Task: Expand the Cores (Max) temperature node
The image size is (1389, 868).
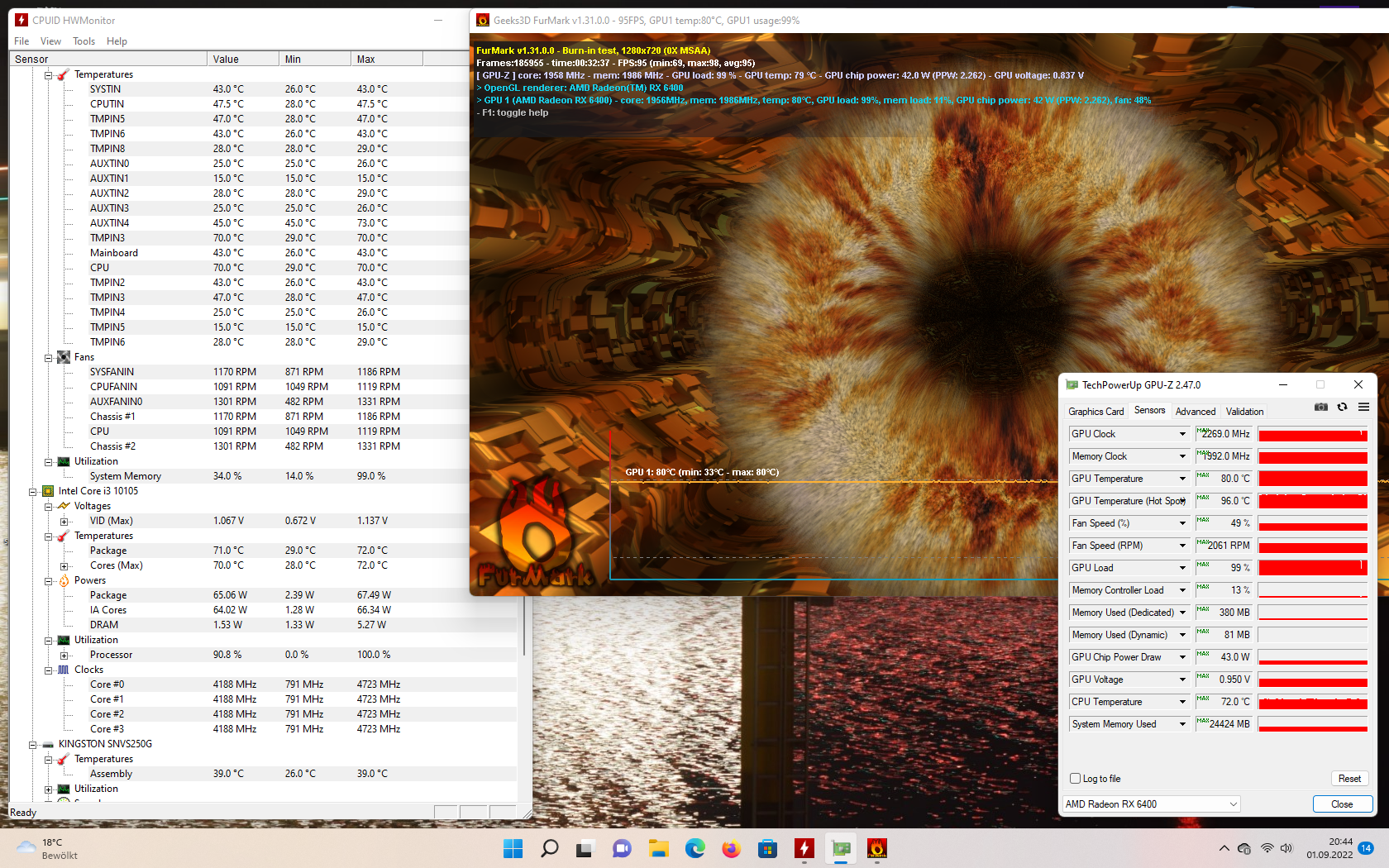Action: 64,565
